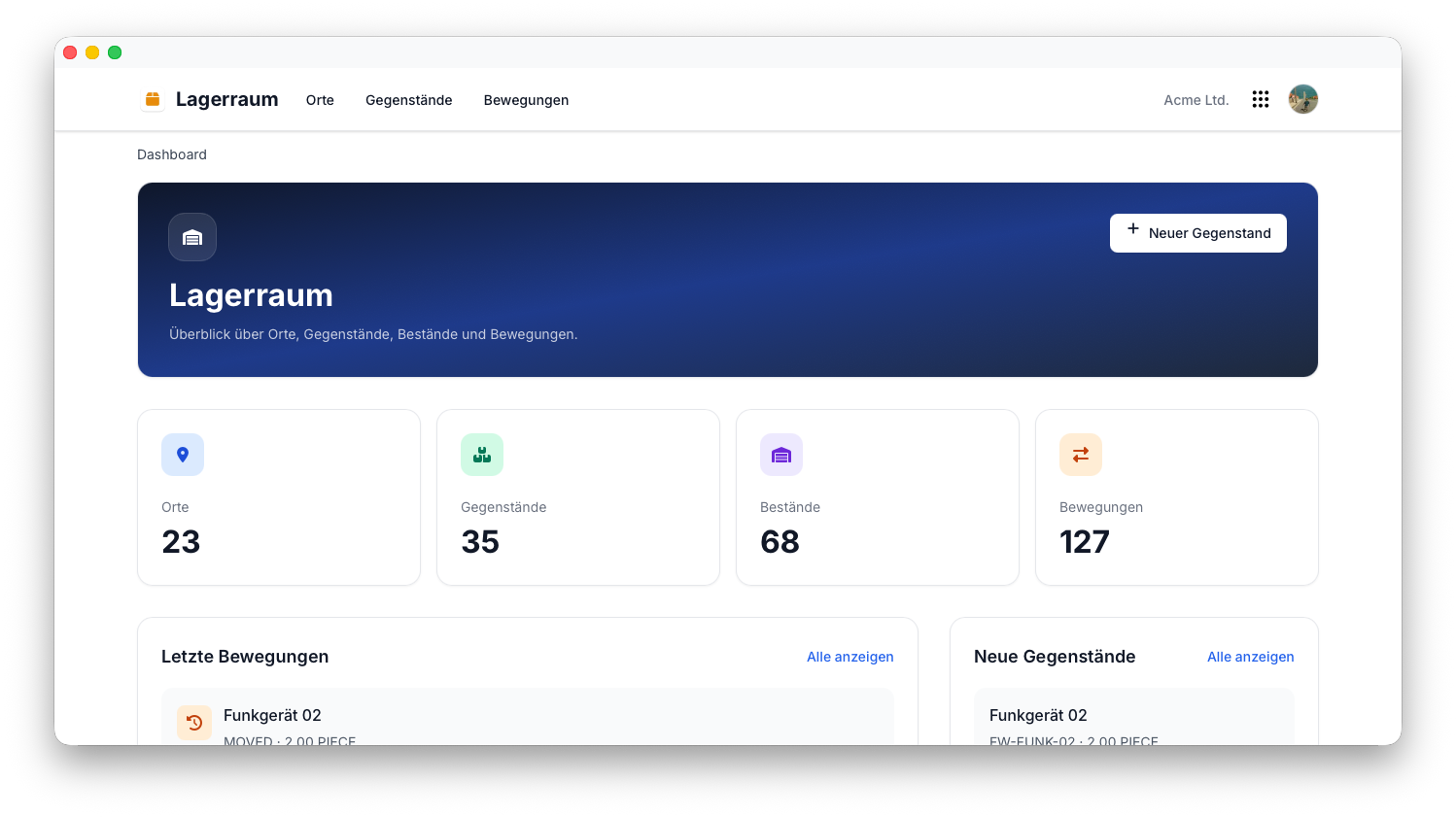Open the Bestände card showing 68
The height and width of the screenshot is (817, 1456).
[x=878, y=497]
